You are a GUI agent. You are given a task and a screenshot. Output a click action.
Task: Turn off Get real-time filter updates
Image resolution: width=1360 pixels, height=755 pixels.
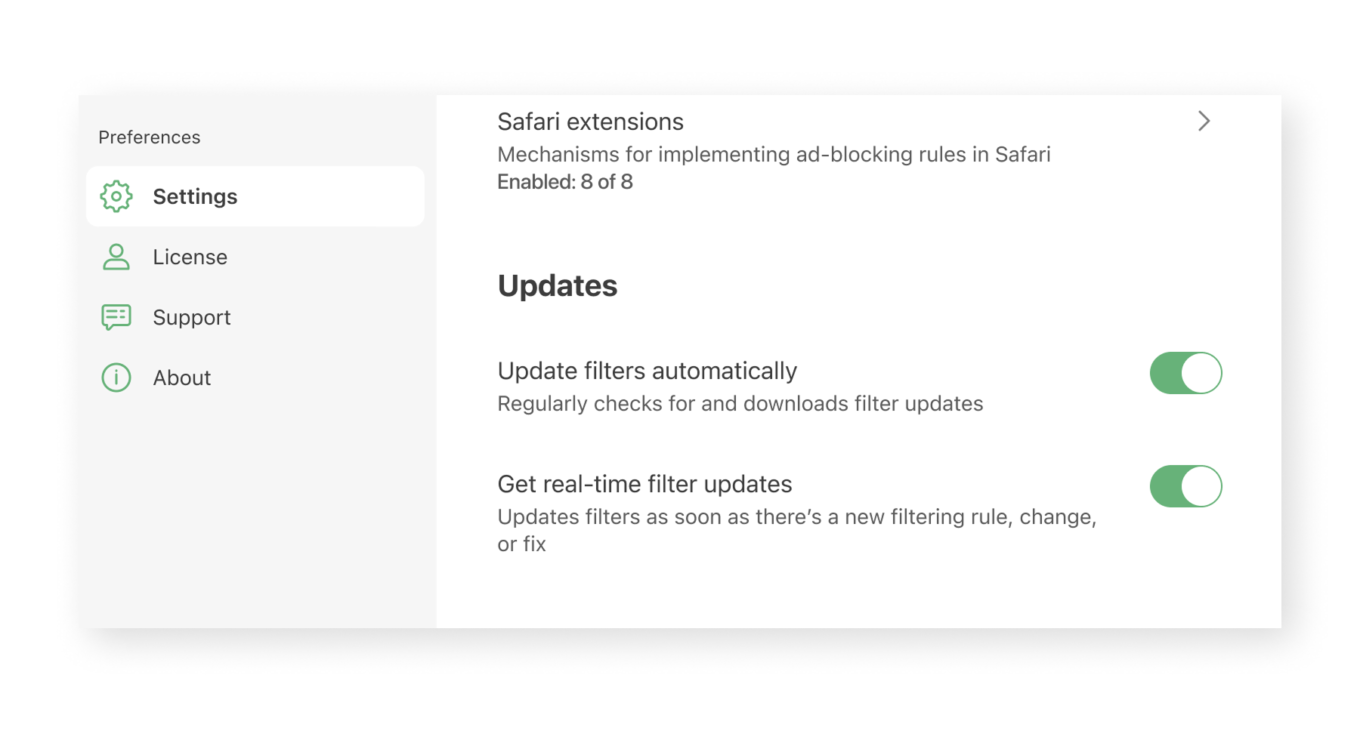(x=1186, y=486)
